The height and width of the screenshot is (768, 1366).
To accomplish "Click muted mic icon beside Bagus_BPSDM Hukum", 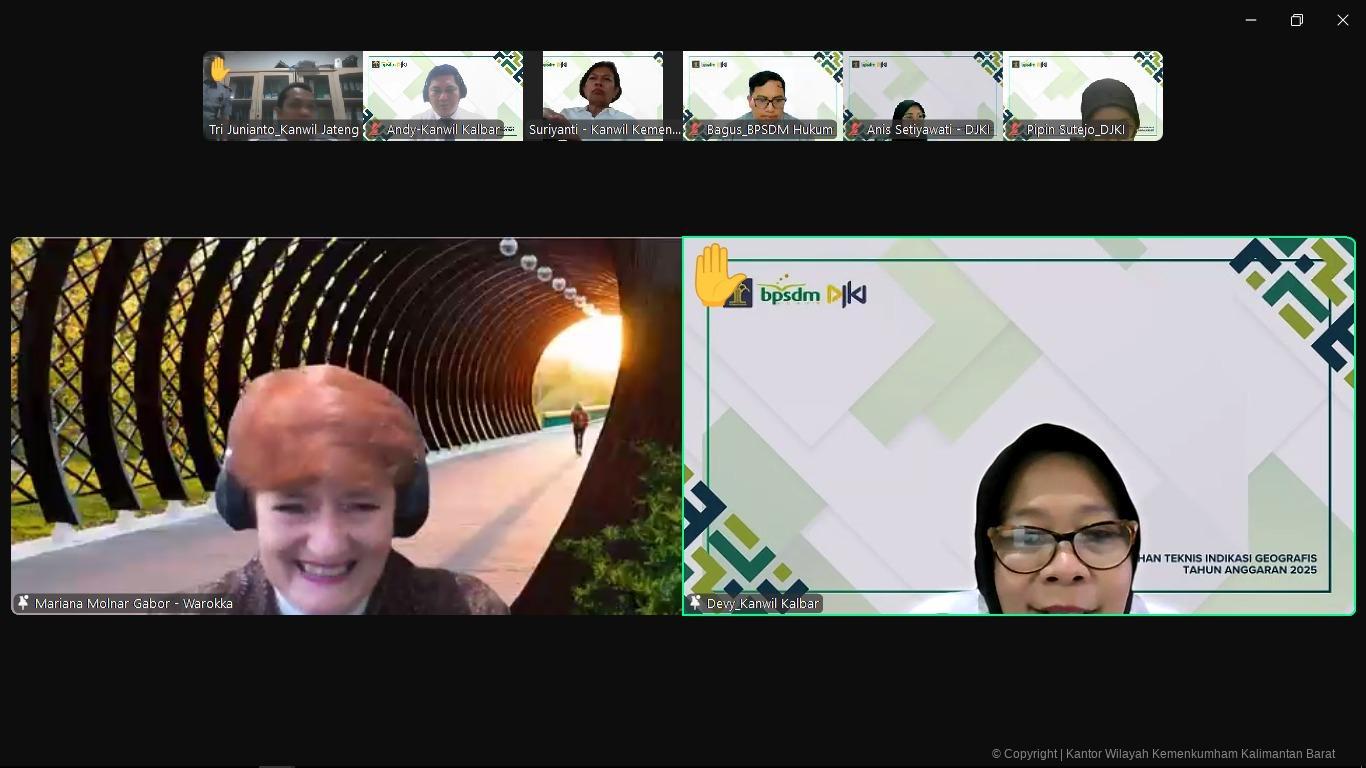I will 696,130.
